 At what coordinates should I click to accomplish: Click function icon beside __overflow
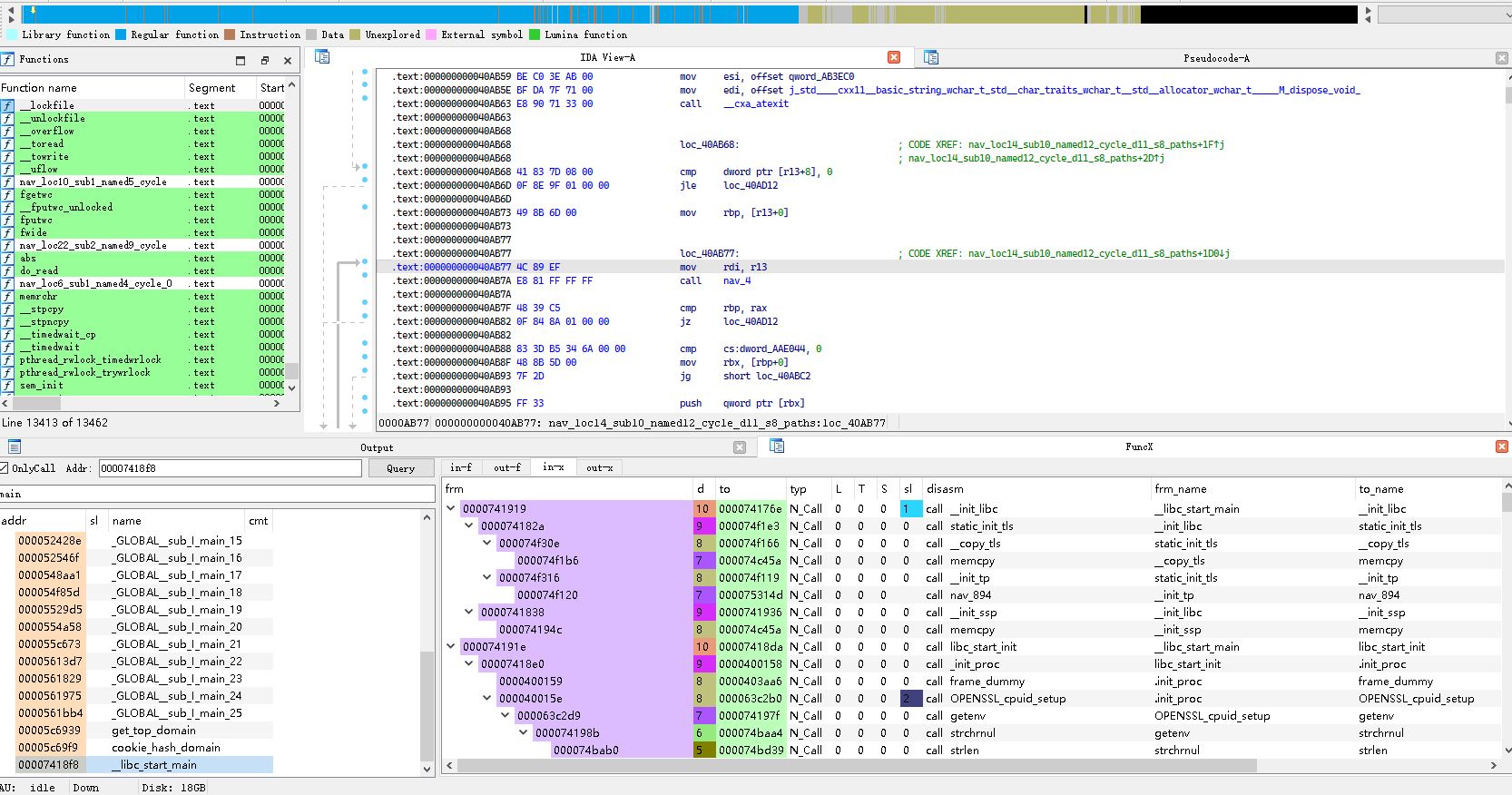click(7, 131)
